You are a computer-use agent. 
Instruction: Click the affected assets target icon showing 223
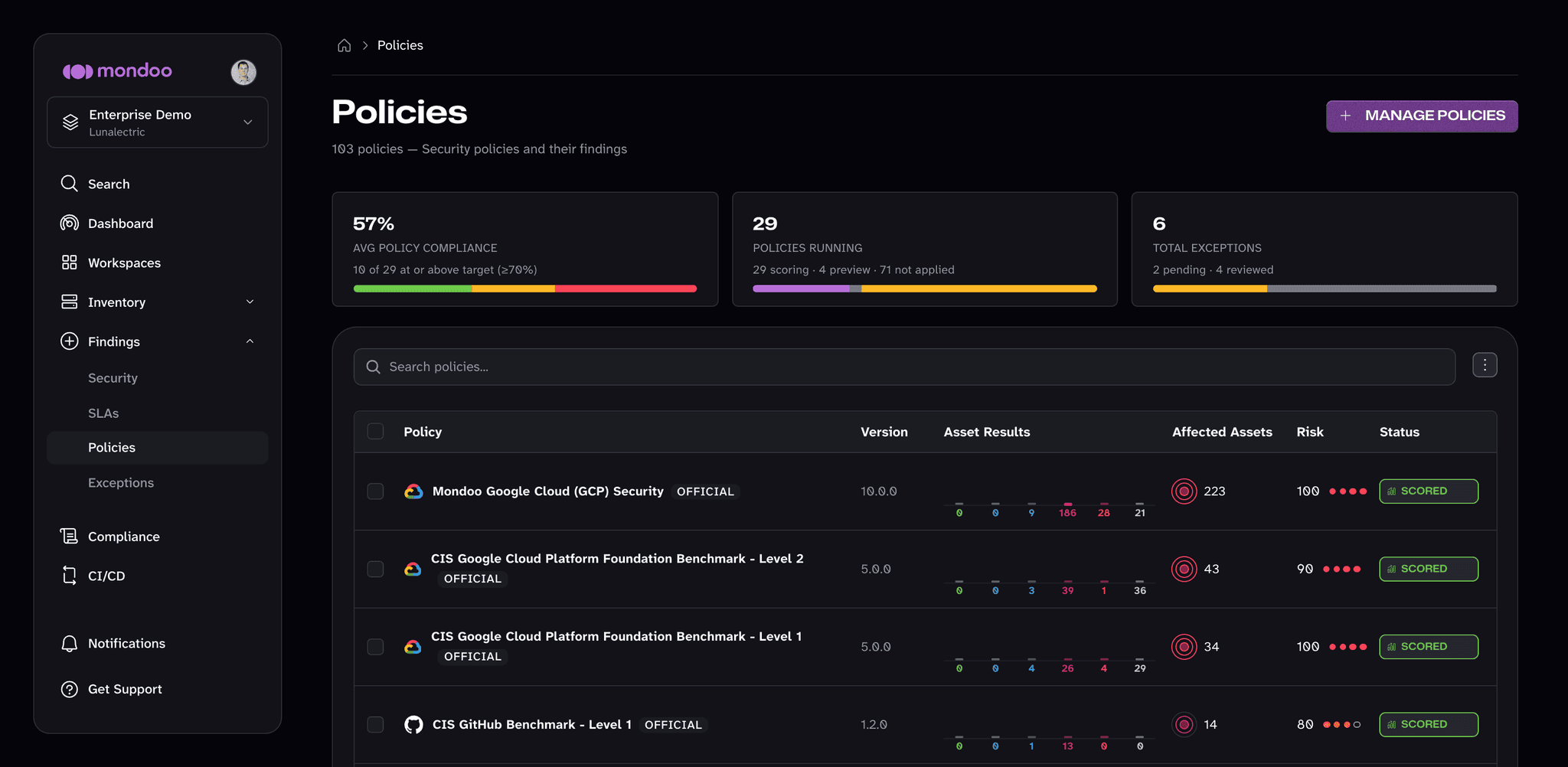[x=1184, y=491]
